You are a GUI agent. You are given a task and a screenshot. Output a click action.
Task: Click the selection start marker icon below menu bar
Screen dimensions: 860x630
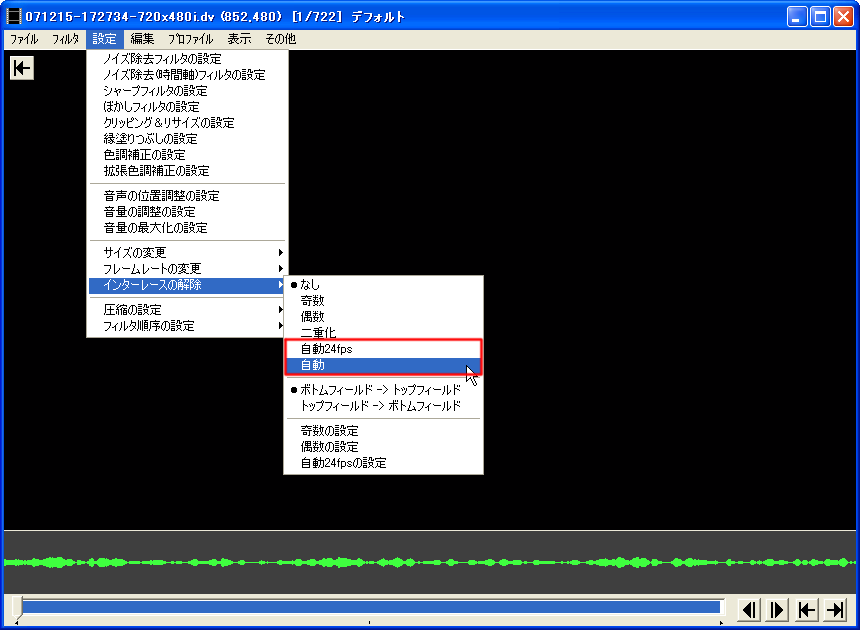point(21,68)
